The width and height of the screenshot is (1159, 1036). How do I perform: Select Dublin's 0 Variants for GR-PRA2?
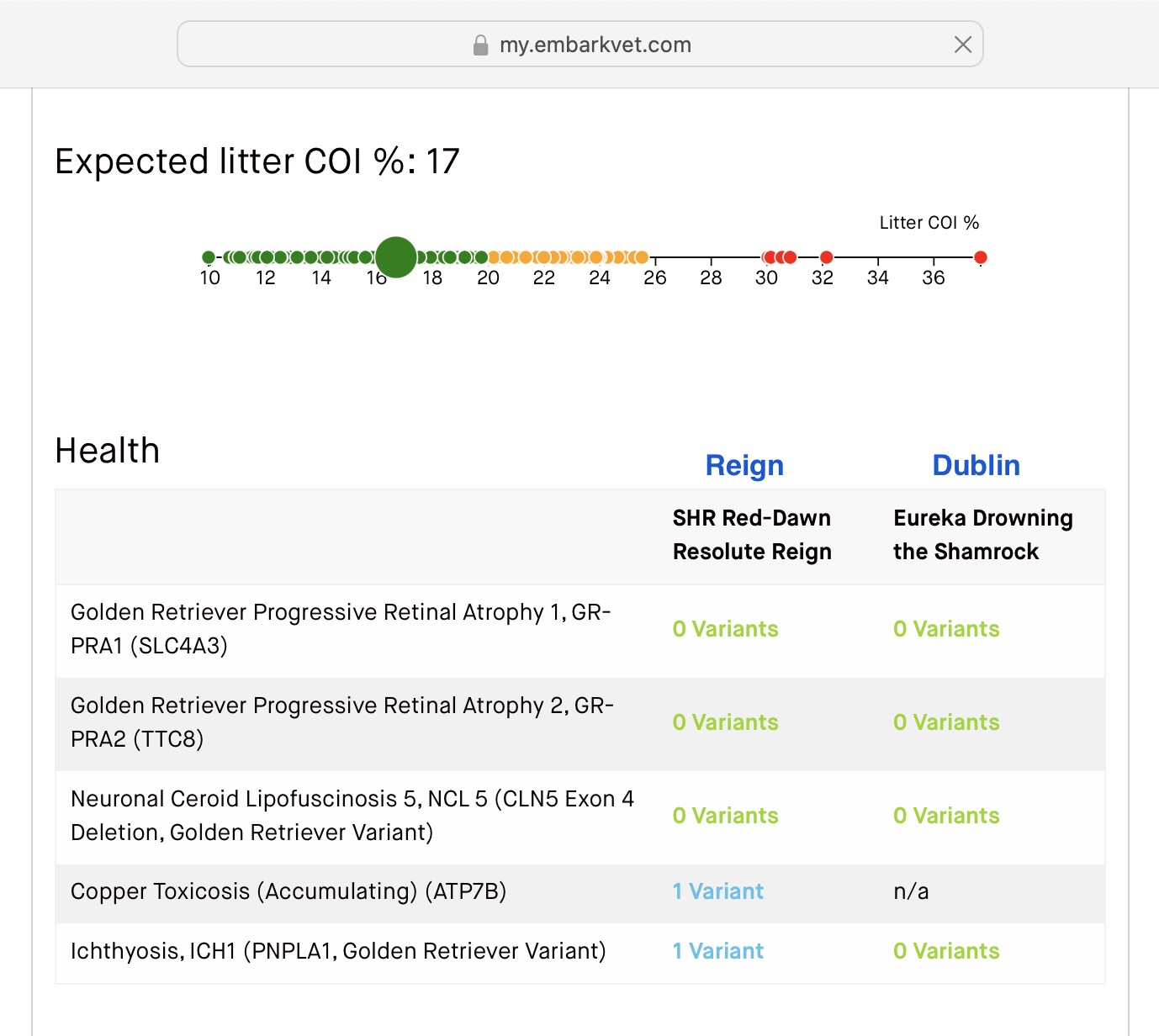(946, 722)
